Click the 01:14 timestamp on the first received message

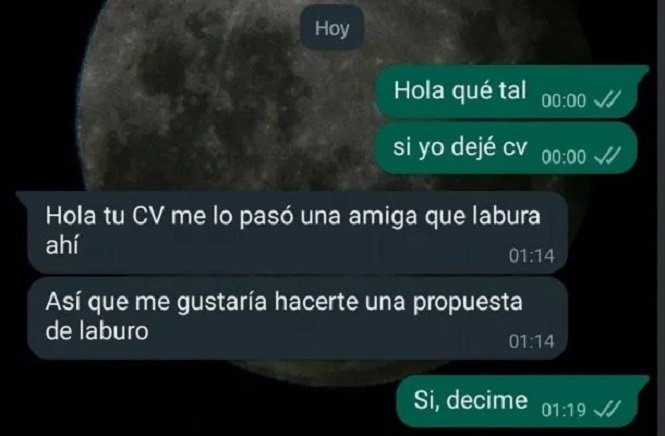531,256
